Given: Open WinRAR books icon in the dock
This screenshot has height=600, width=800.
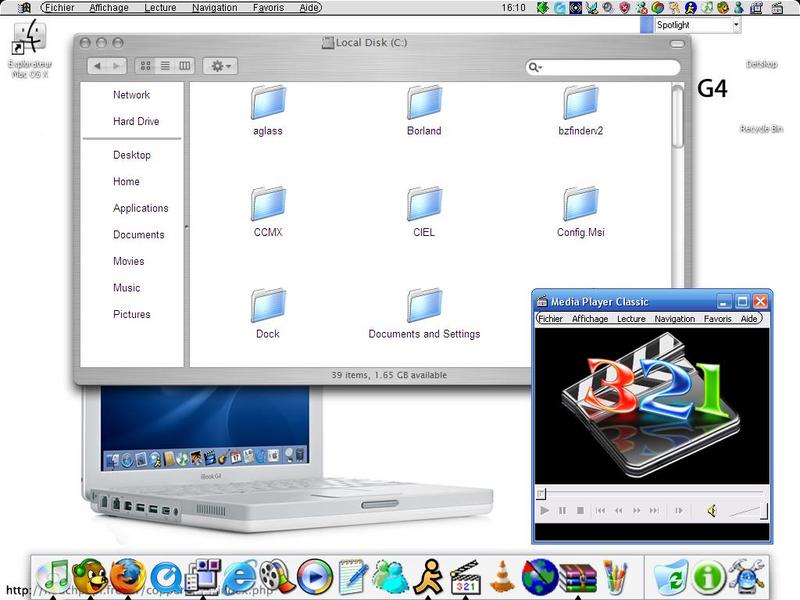Looking at the screenshot, I should (578, 578).
